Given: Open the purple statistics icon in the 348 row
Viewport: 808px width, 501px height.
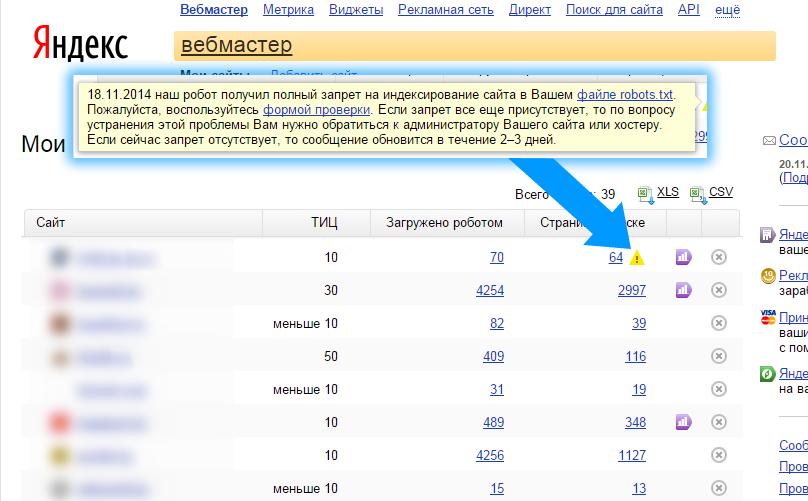Looking at the screenshot, I should (x=683, y=422).
